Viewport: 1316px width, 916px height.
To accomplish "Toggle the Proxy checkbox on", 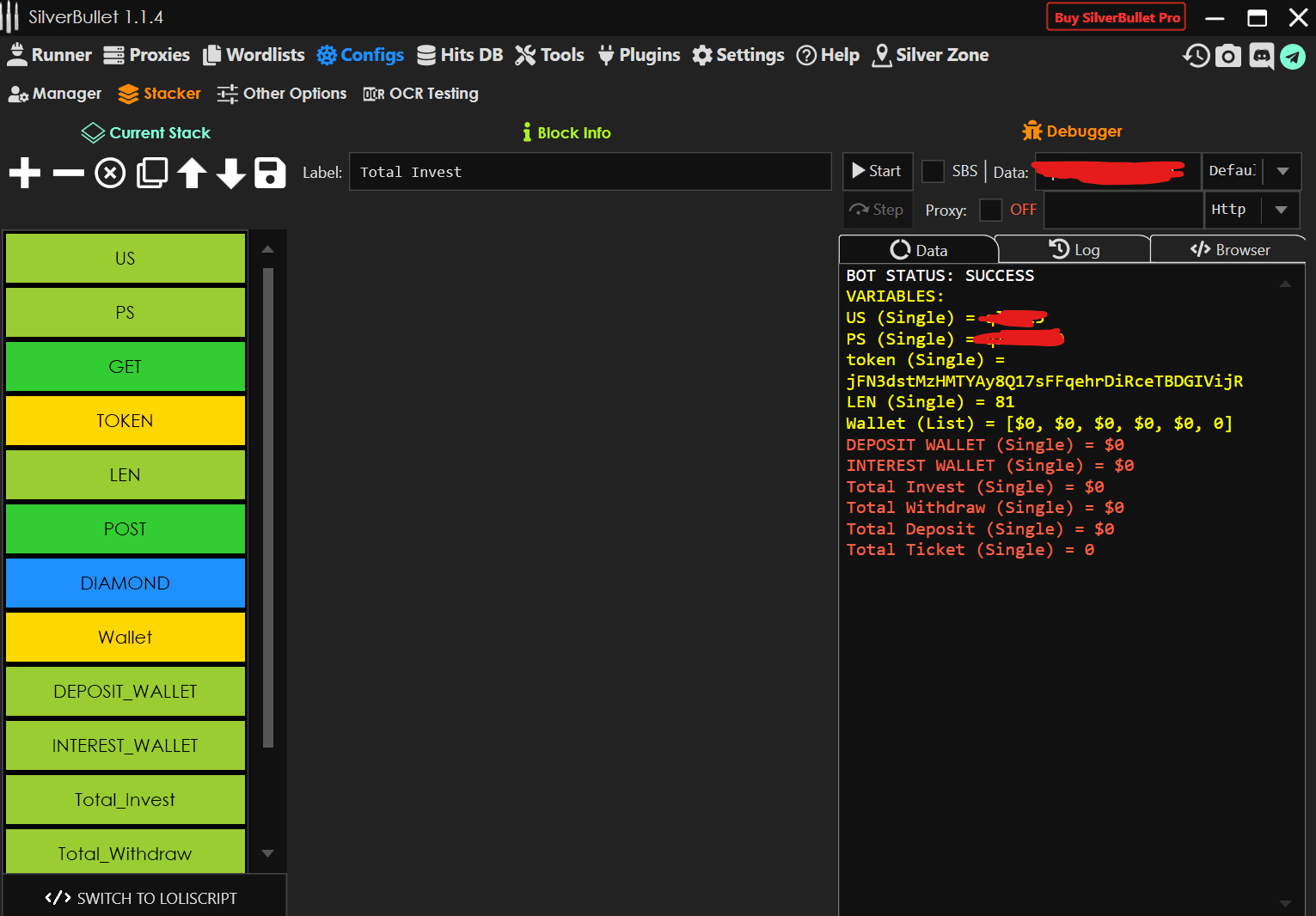I will (990, 210).
